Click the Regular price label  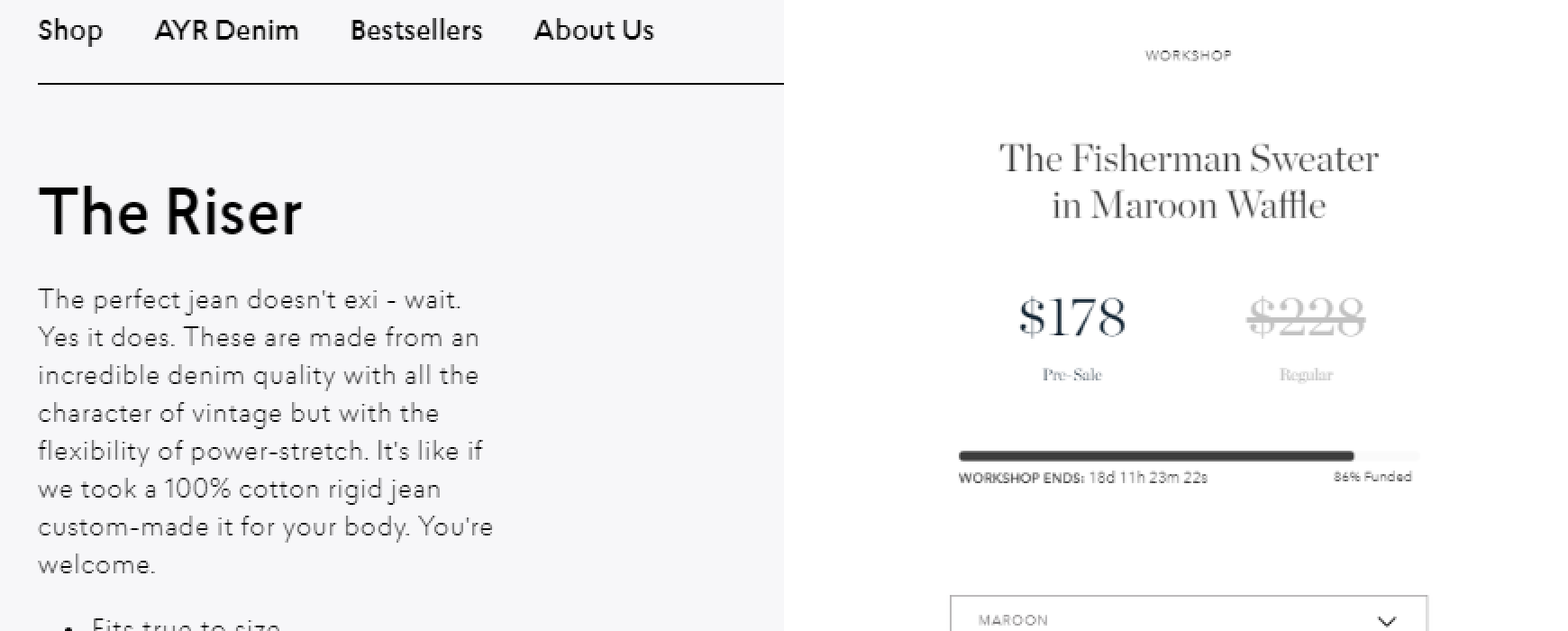click(x=1306, y=375)
